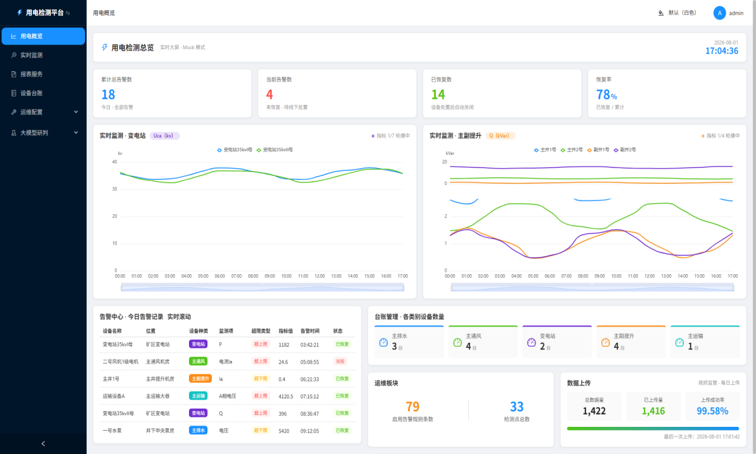Click the admin avatar icon
The height and width of the screenshot is (454, 756).
tap(719, 13)
